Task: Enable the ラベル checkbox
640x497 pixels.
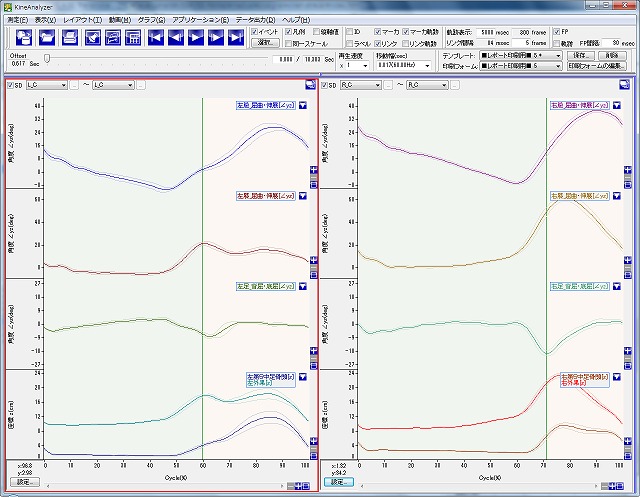Action: (349, 43)
